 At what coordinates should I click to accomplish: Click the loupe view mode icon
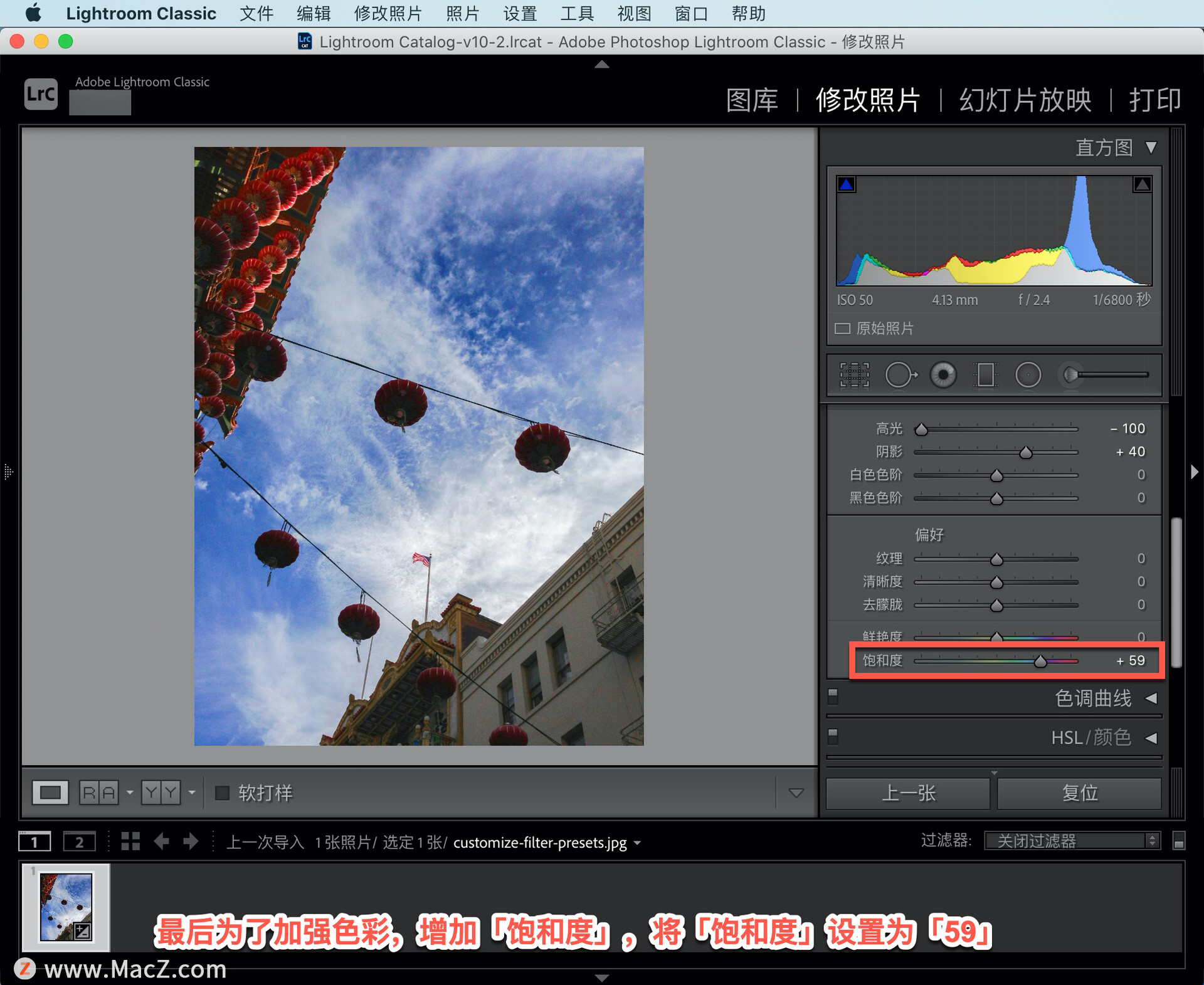pos(50,793)
